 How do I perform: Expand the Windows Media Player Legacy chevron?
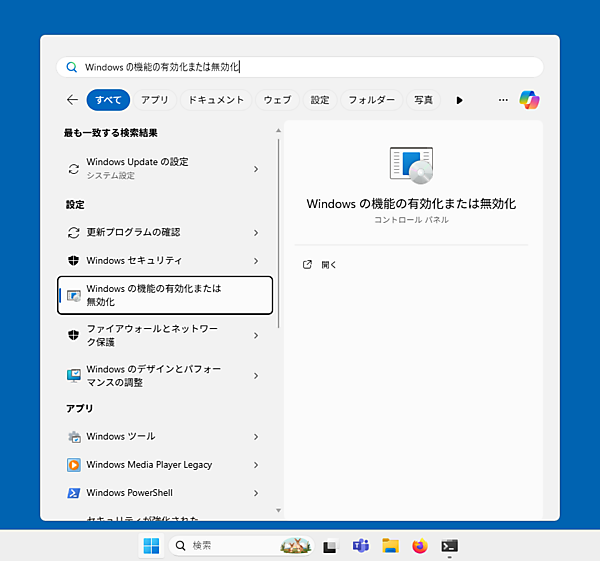coord(256,465)
